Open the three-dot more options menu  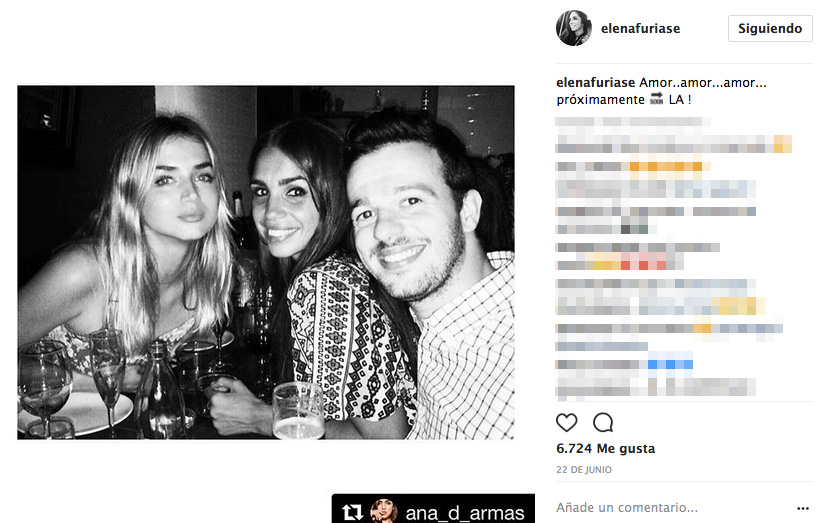[x=802, y=508]
